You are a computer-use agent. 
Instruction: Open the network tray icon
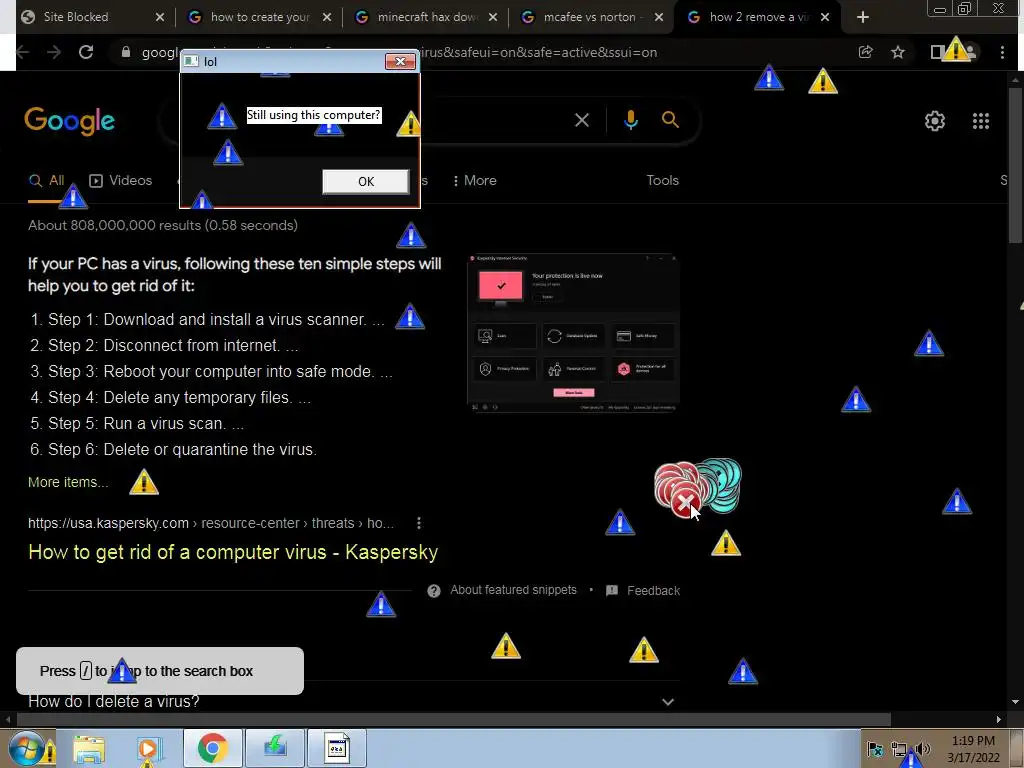pos(899,749)
